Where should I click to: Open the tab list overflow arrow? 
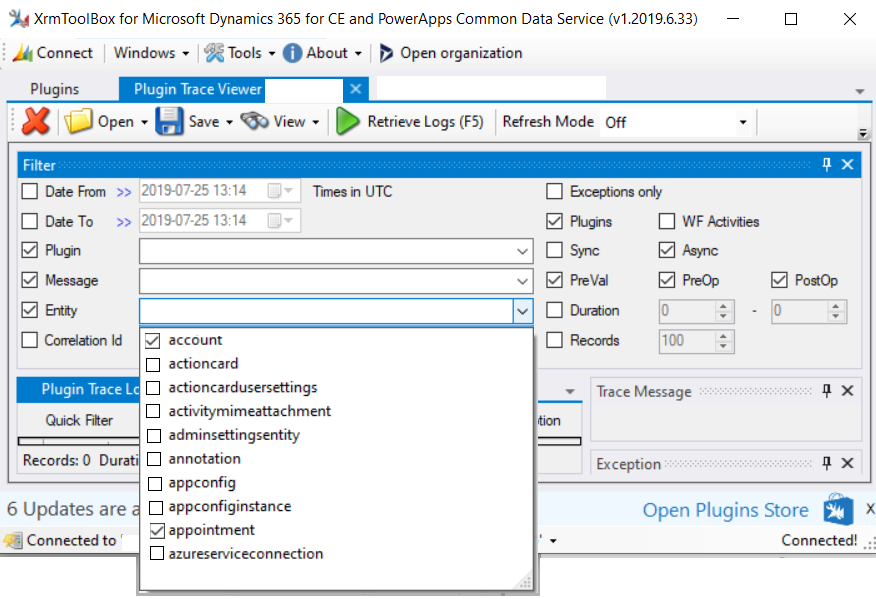[860, 91]
